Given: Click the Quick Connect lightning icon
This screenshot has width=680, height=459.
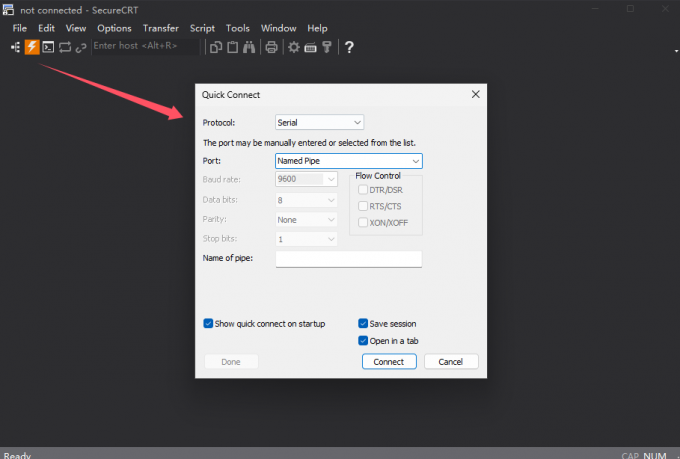Looking at the screenshot, I should coord(32,47).
